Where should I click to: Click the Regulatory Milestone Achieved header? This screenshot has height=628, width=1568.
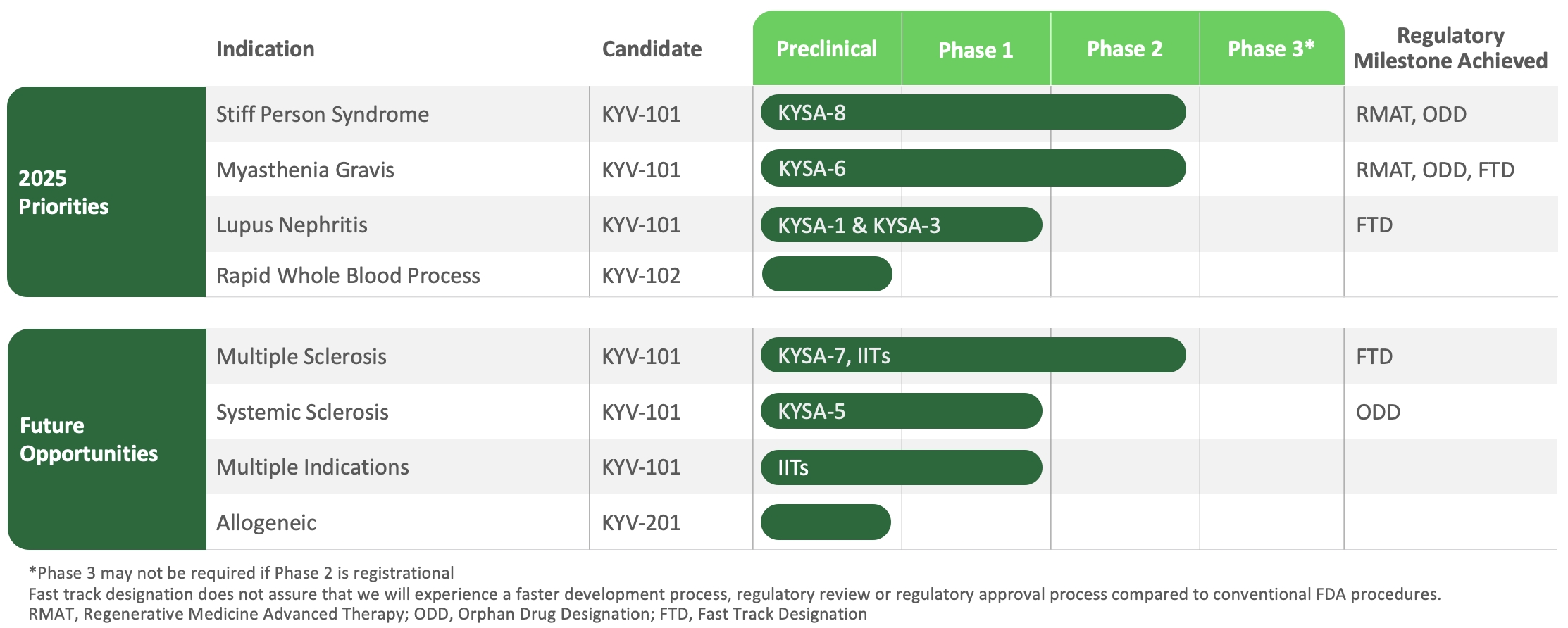pos(1450,48)
